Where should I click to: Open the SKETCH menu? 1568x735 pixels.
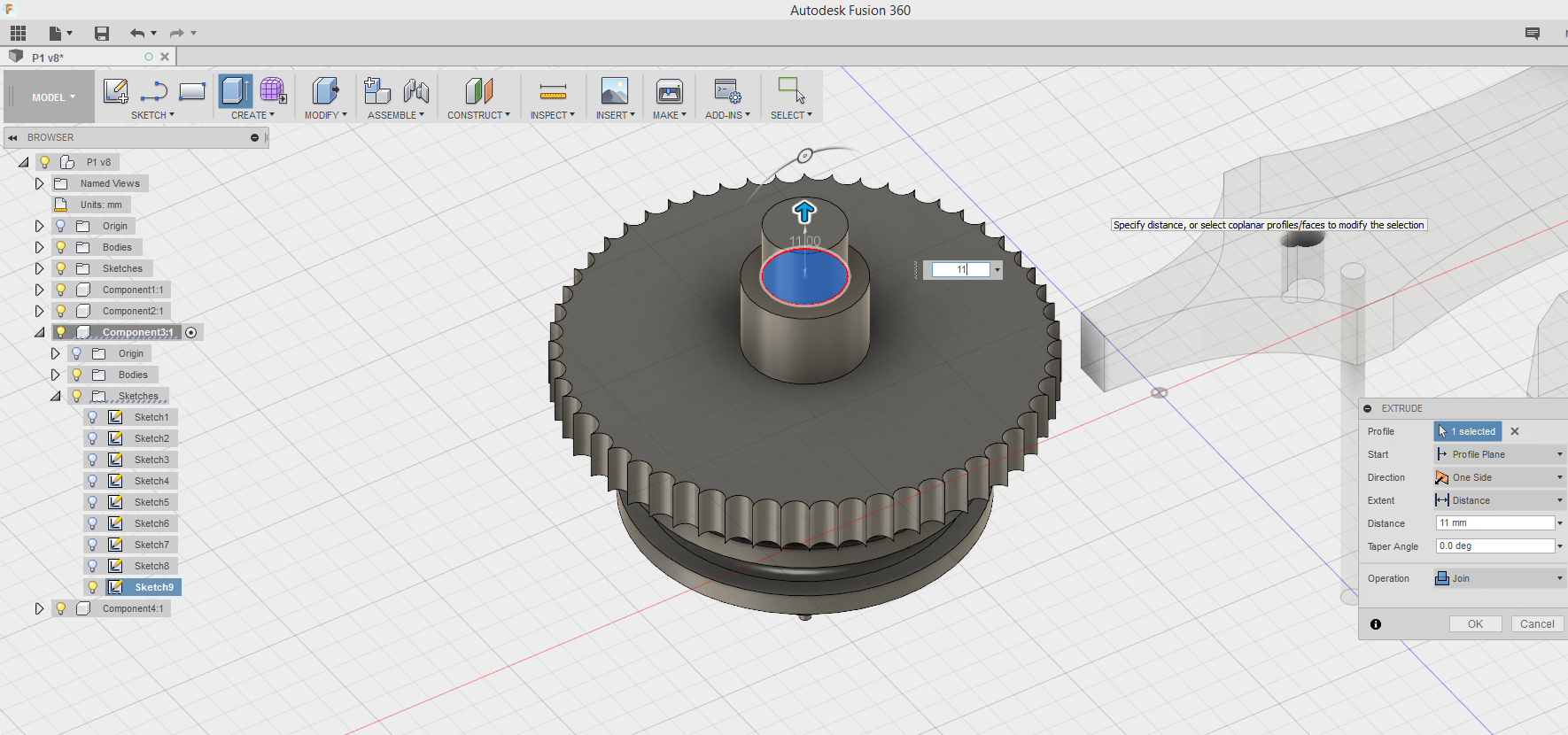click(152, 115)
